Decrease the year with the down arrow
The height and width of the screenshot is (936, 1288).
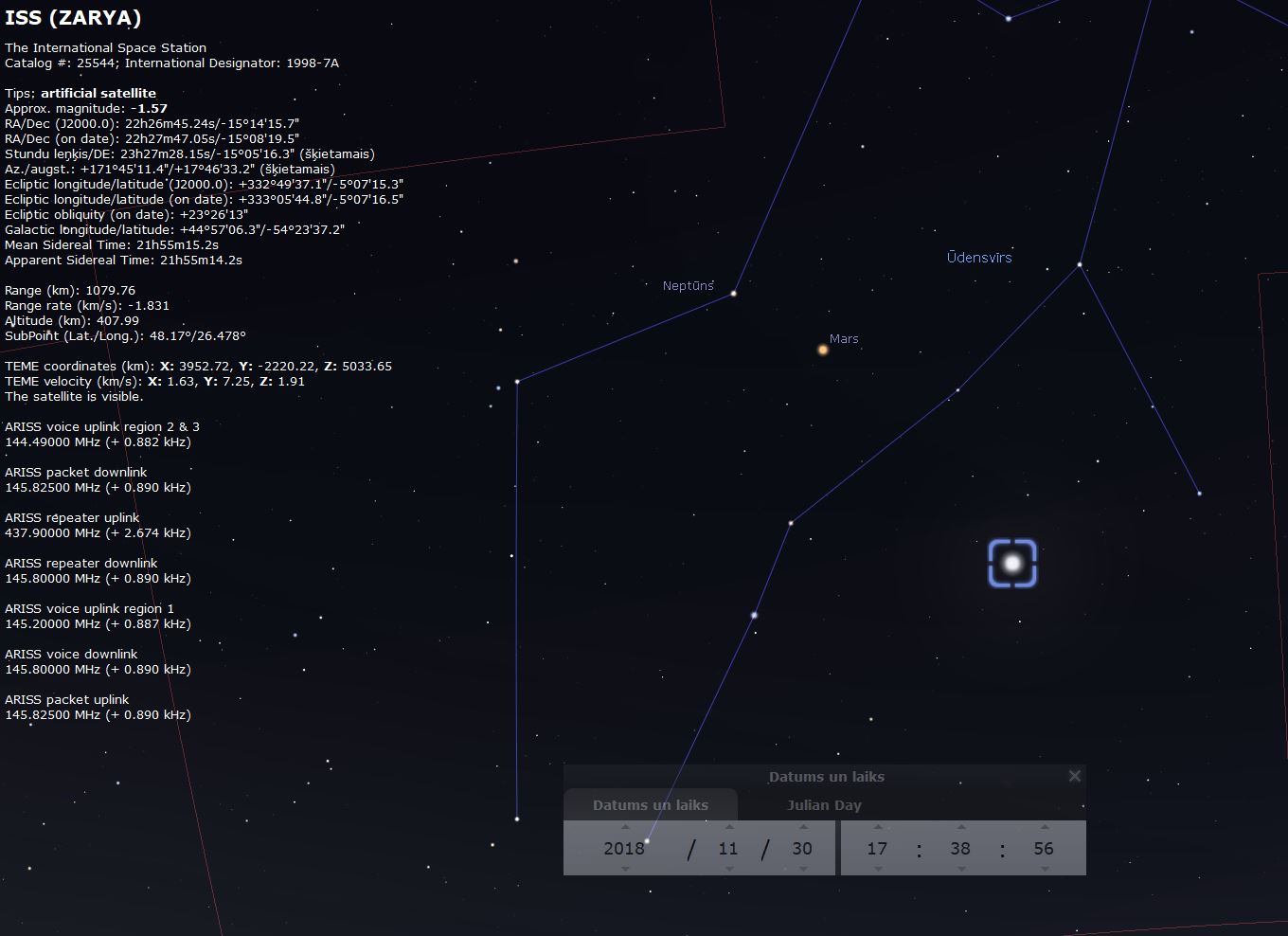(x=625, y=869)
